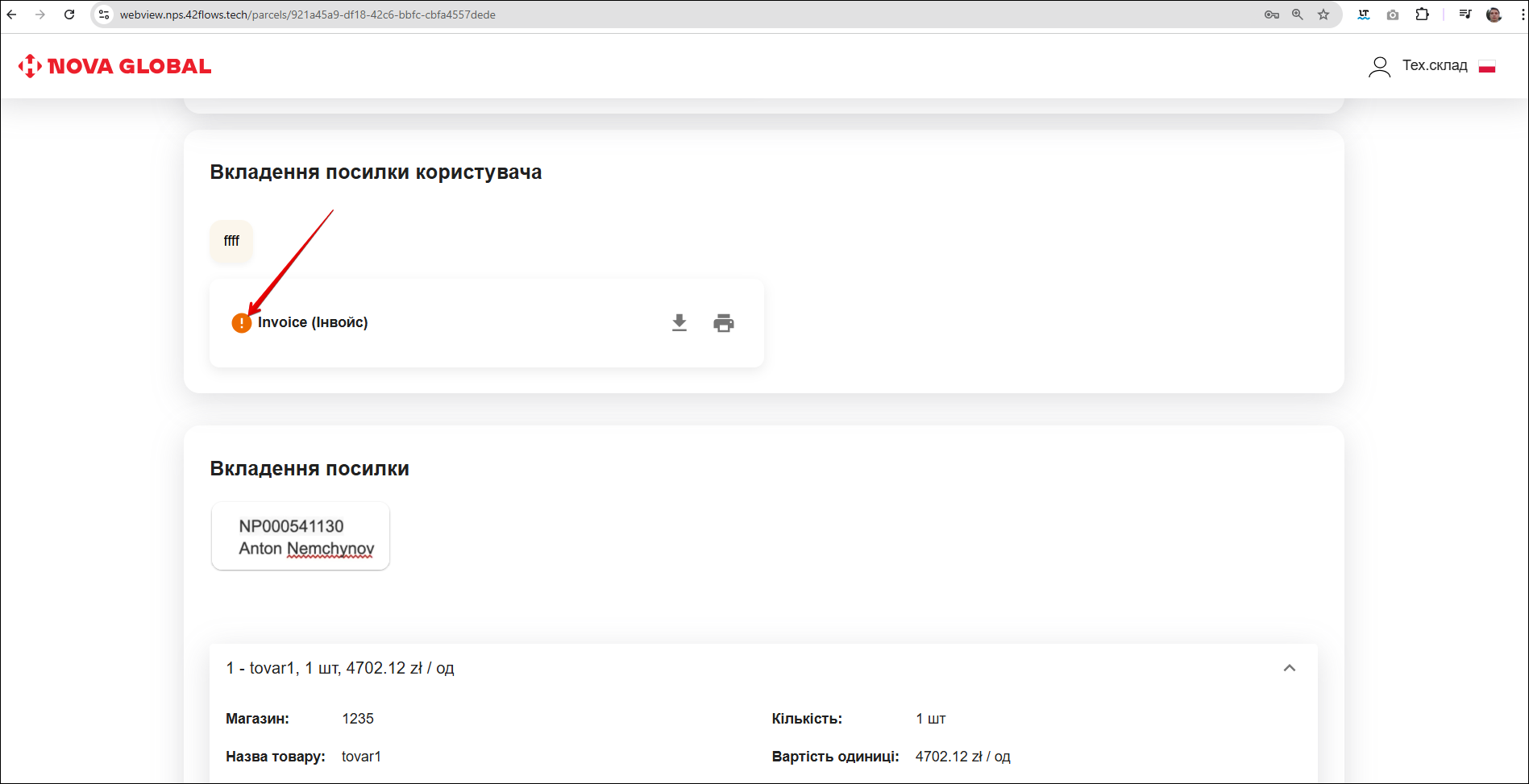Bookmark this page with the star icon

tap(1323, 15)
